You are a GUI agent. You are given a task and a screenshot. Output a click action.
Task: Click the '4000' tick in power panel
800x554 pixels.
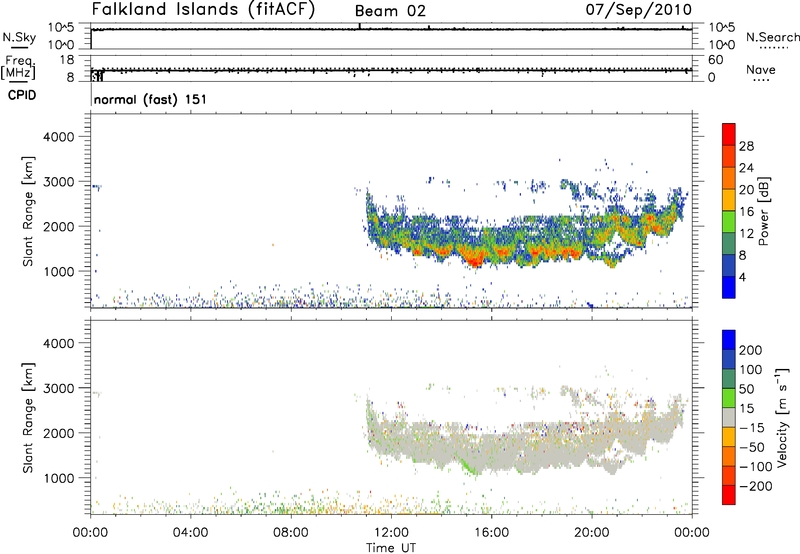coord(58,137)
